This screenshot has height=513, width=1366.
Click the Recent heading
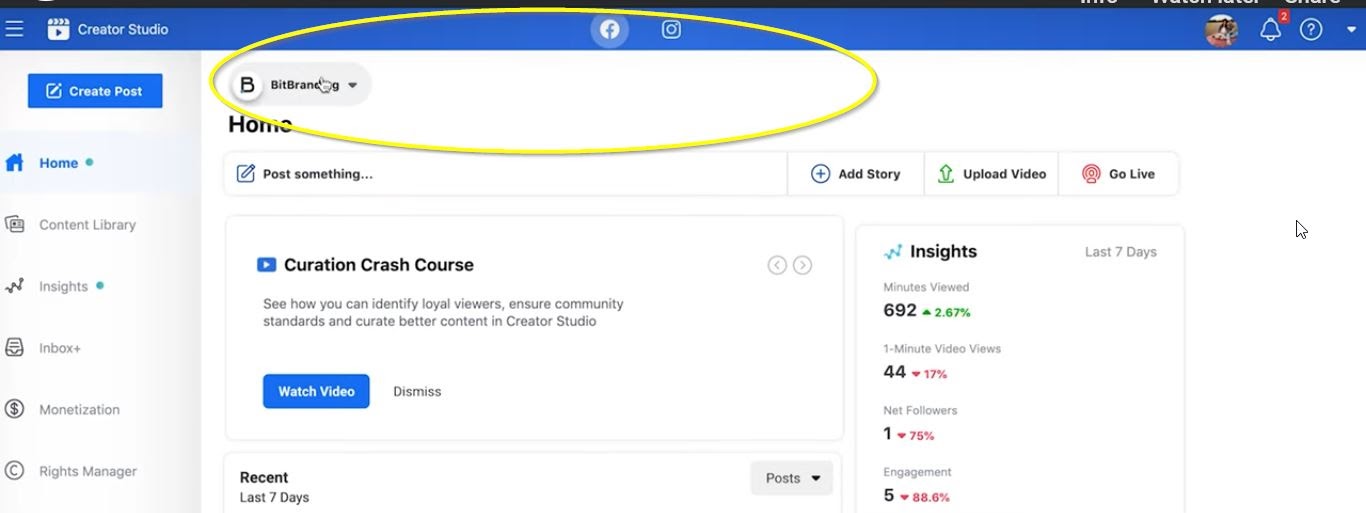pos(264,477)
